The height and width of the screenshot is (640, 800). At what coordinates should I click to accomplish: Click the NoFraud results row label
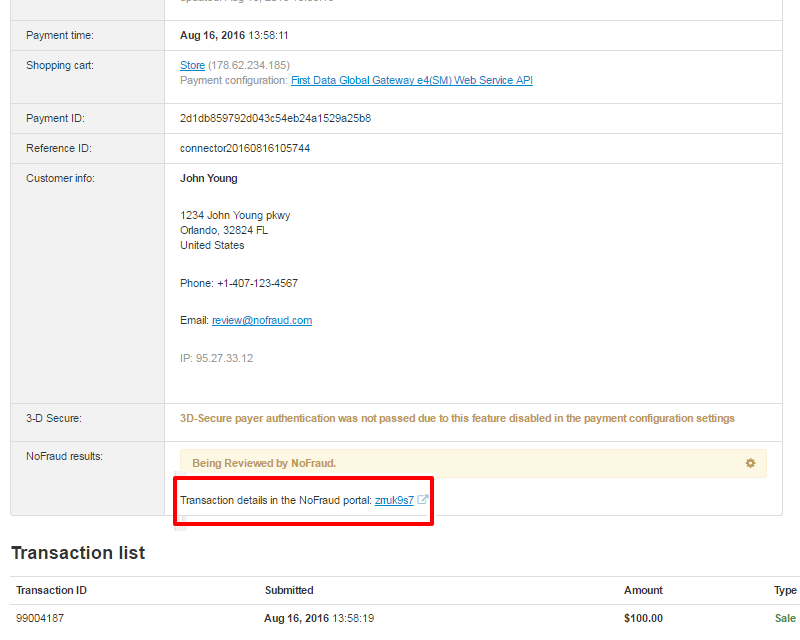pos(64,456)
